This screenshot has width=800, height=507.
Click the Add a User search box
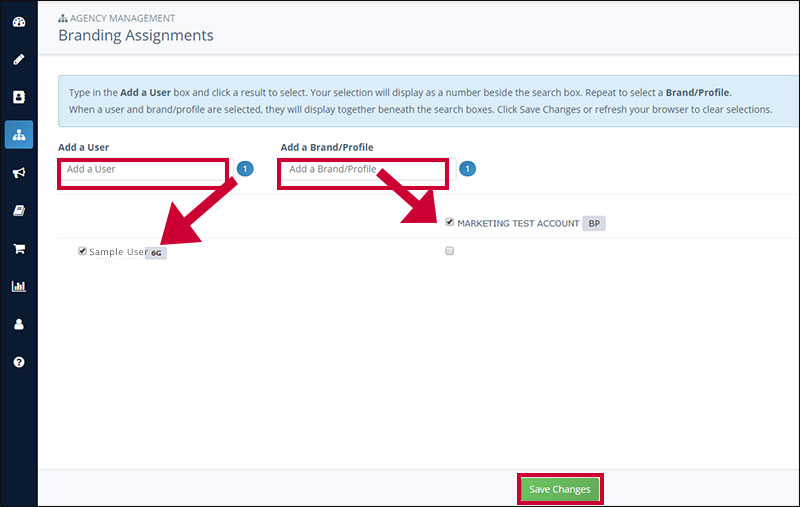[x=145, y=169]
